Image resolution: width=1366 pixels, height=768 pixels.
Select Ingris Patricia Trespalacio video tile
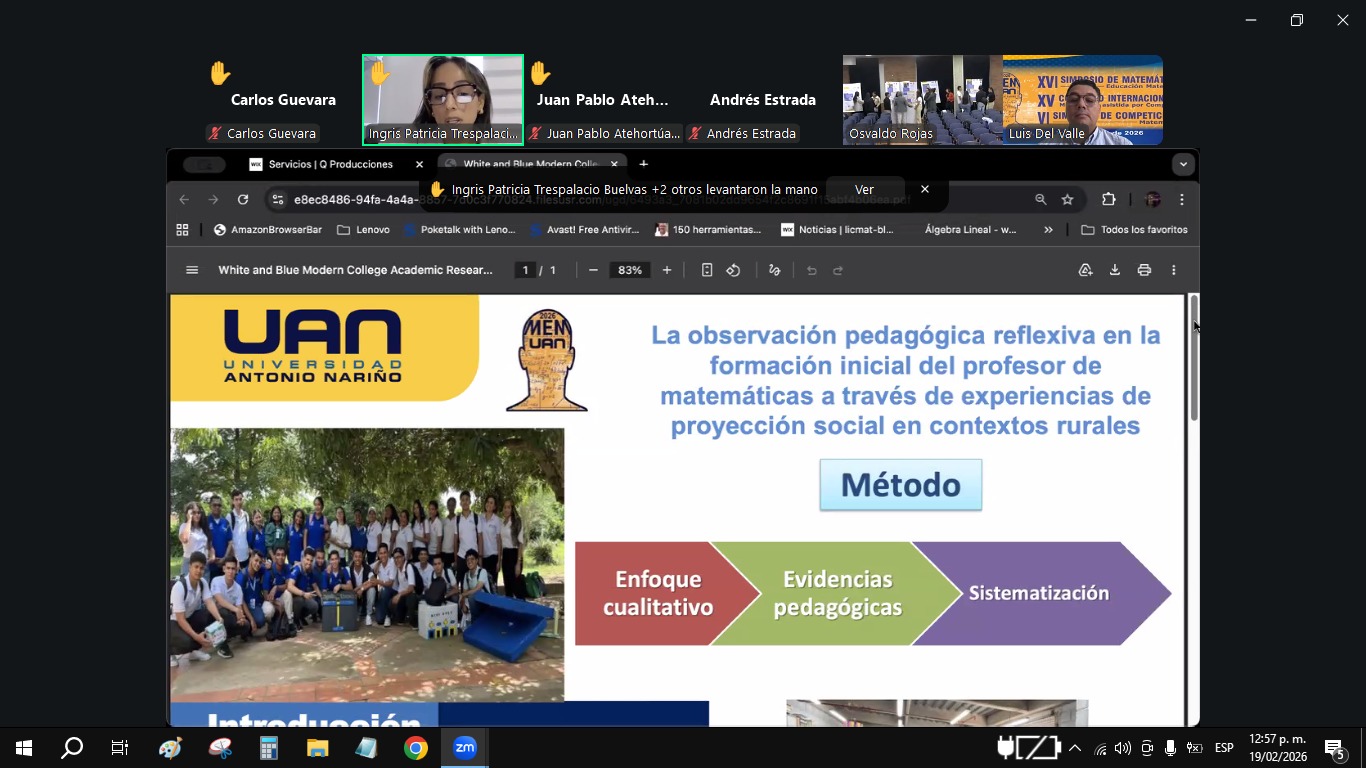[443, 100]
